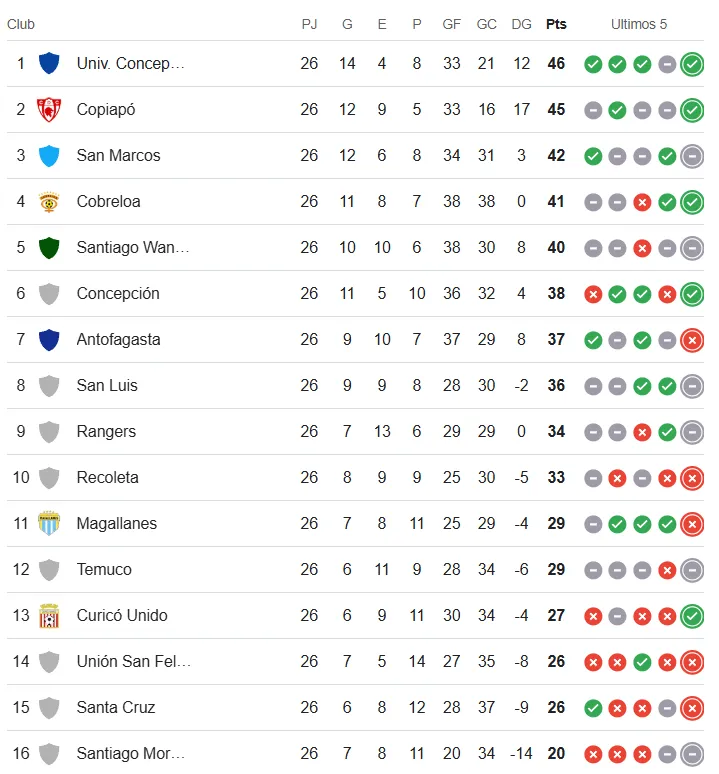Select the Recoleta club name

pyautogui.click(x=108, y=477)
